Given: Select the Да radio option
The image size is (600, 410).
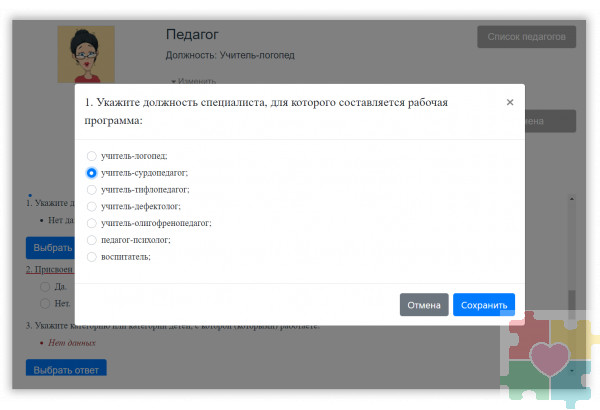Looking at the screenshot, I should [x=45, y=286].
